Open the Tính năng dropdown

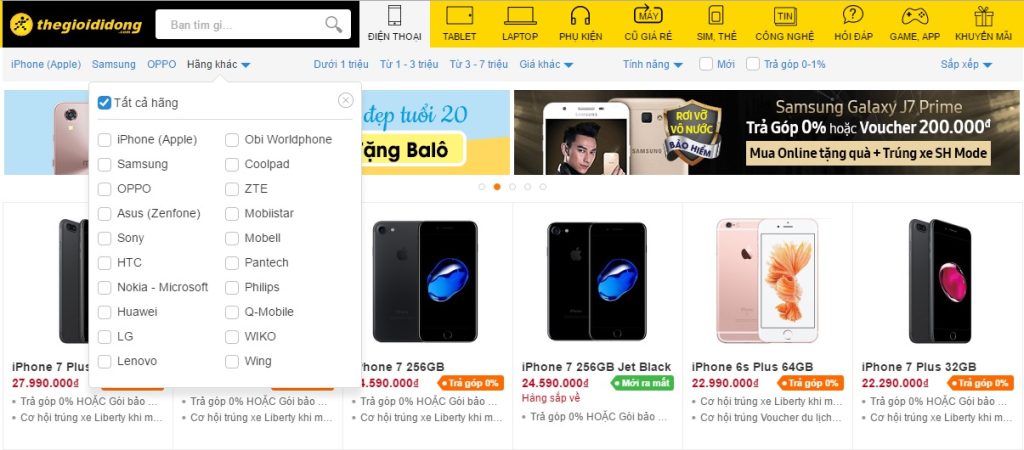click(653, 64)
